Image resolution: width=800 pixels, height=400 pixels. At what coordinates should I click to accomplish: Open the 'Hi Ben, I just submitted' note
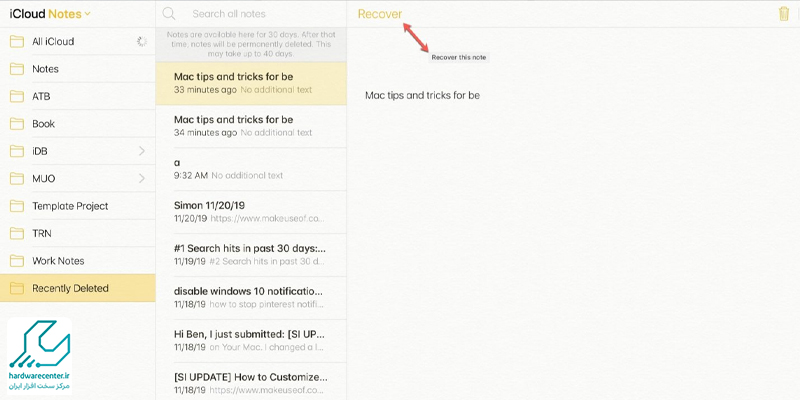click(x=251, y=341)
